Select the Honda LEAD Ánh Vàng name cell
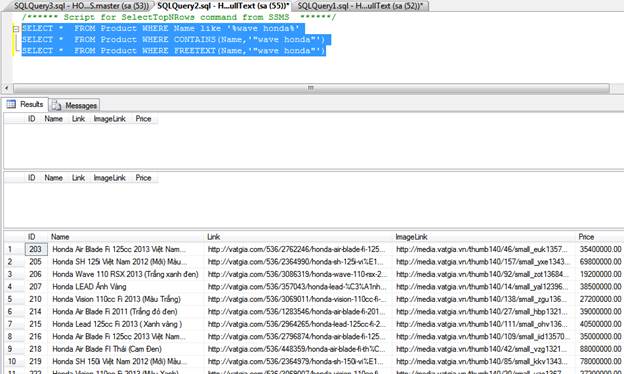 coord(126,286)
